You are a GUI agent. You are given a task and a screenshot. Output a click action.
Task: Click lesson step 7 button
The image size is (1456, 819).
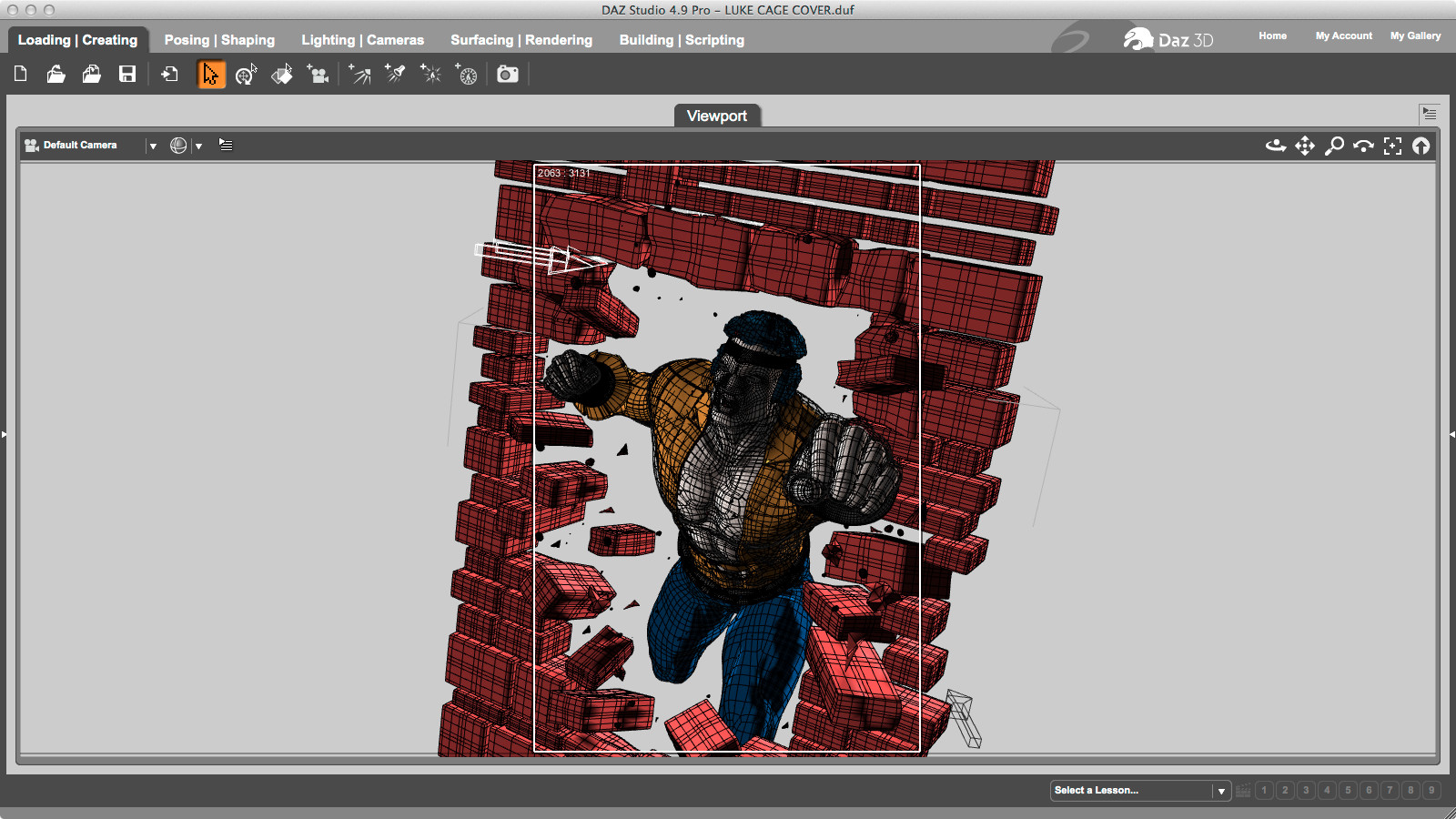pos(1390,790)
